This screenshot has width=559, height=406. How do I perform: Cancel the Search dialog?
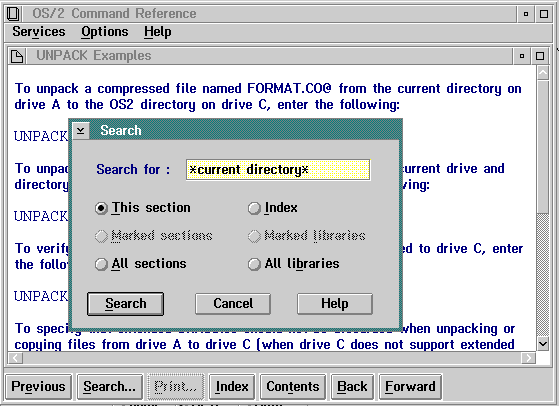(x=233, y=304)
